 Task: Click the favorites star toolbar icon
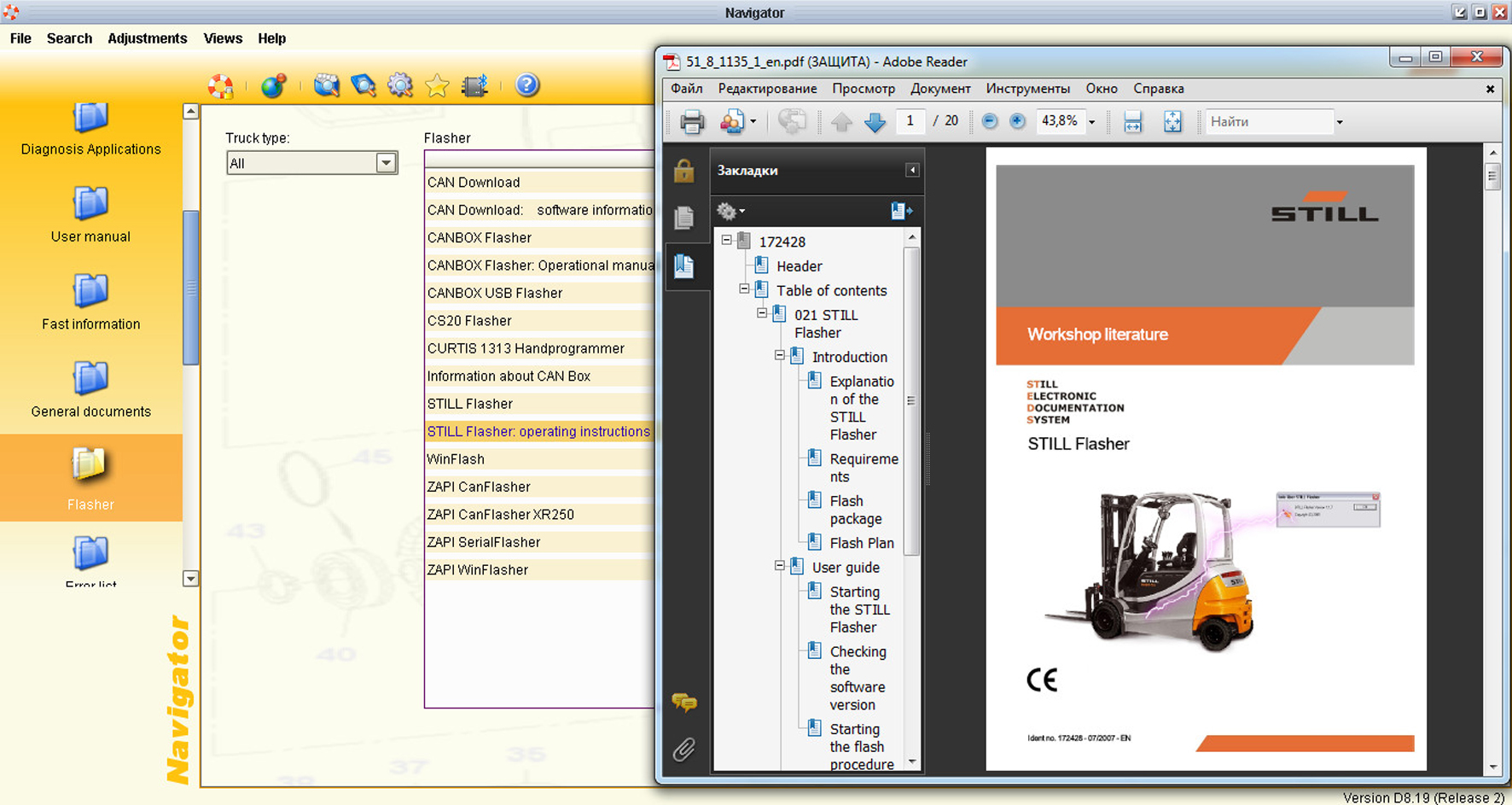(x=437, y=85)
